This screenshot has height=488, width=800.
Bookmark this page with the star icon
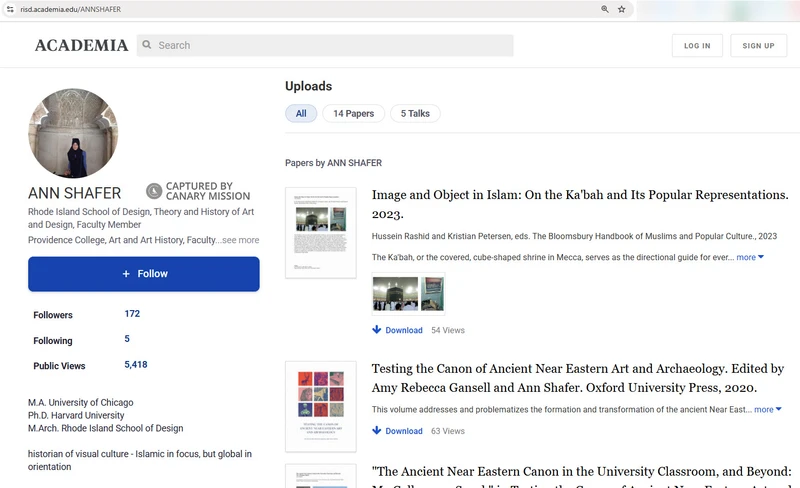[621, 9]
